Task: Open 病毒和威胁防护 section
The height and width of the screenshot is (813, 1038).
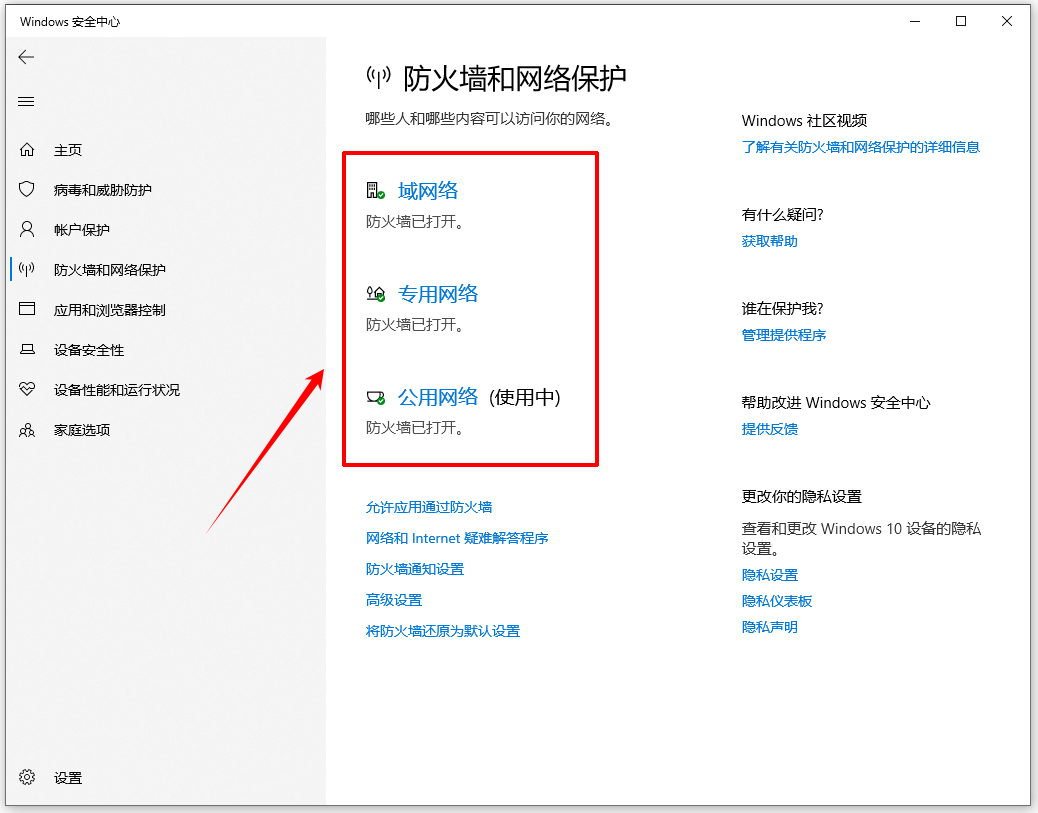Action: tap(103, 190)
